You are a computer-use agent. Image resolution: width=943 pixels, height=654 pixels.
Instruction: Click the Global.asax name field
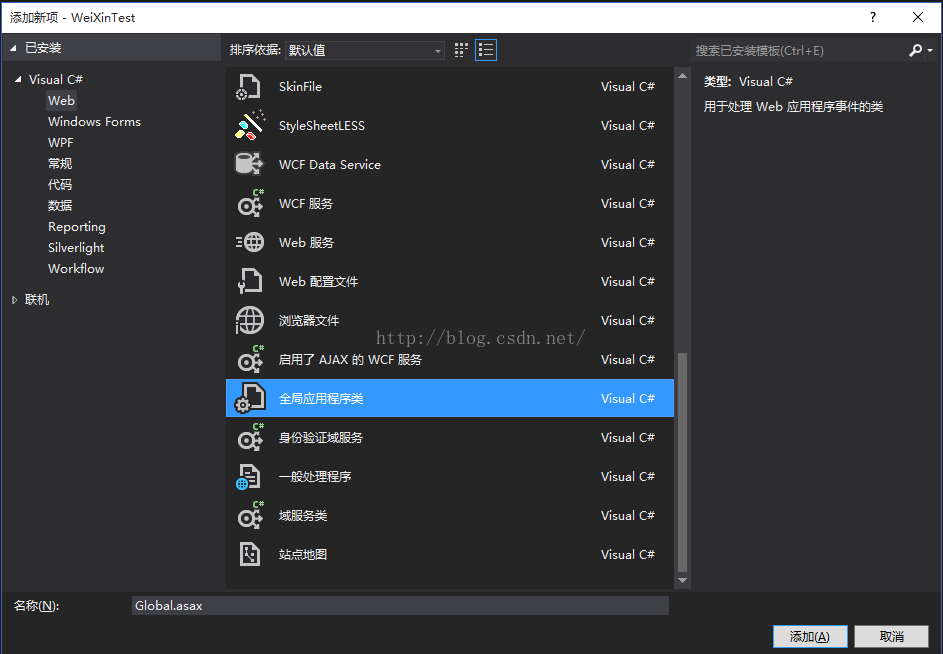pyautogui.click(x=400, y=606)
